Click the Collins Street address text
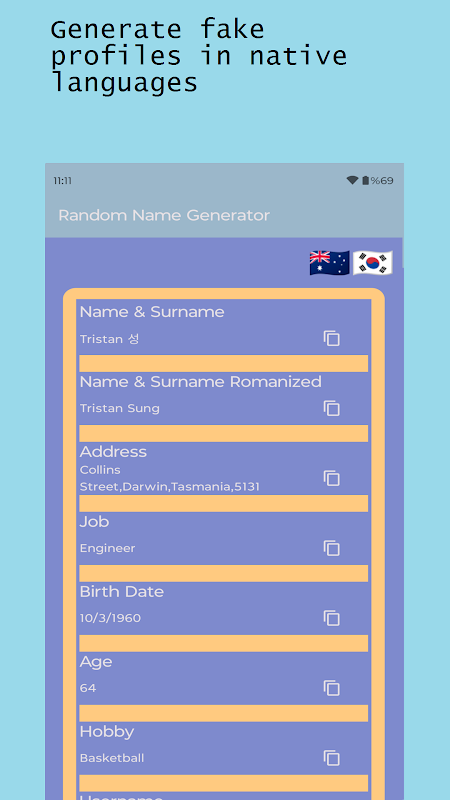The width and height of the screenshot is (450, 800). [x=169, y=478]
